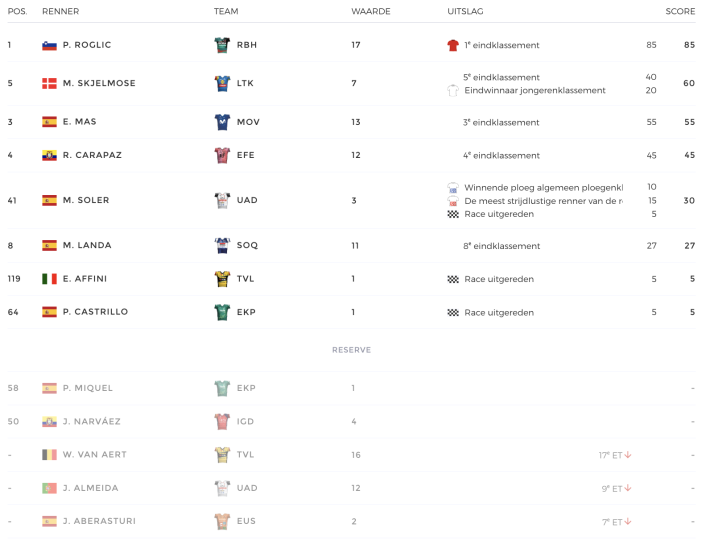Click the Ecuador flag beside R. Carapaz
The height and width of the screenshot is (540, 710).
[49, 155]
